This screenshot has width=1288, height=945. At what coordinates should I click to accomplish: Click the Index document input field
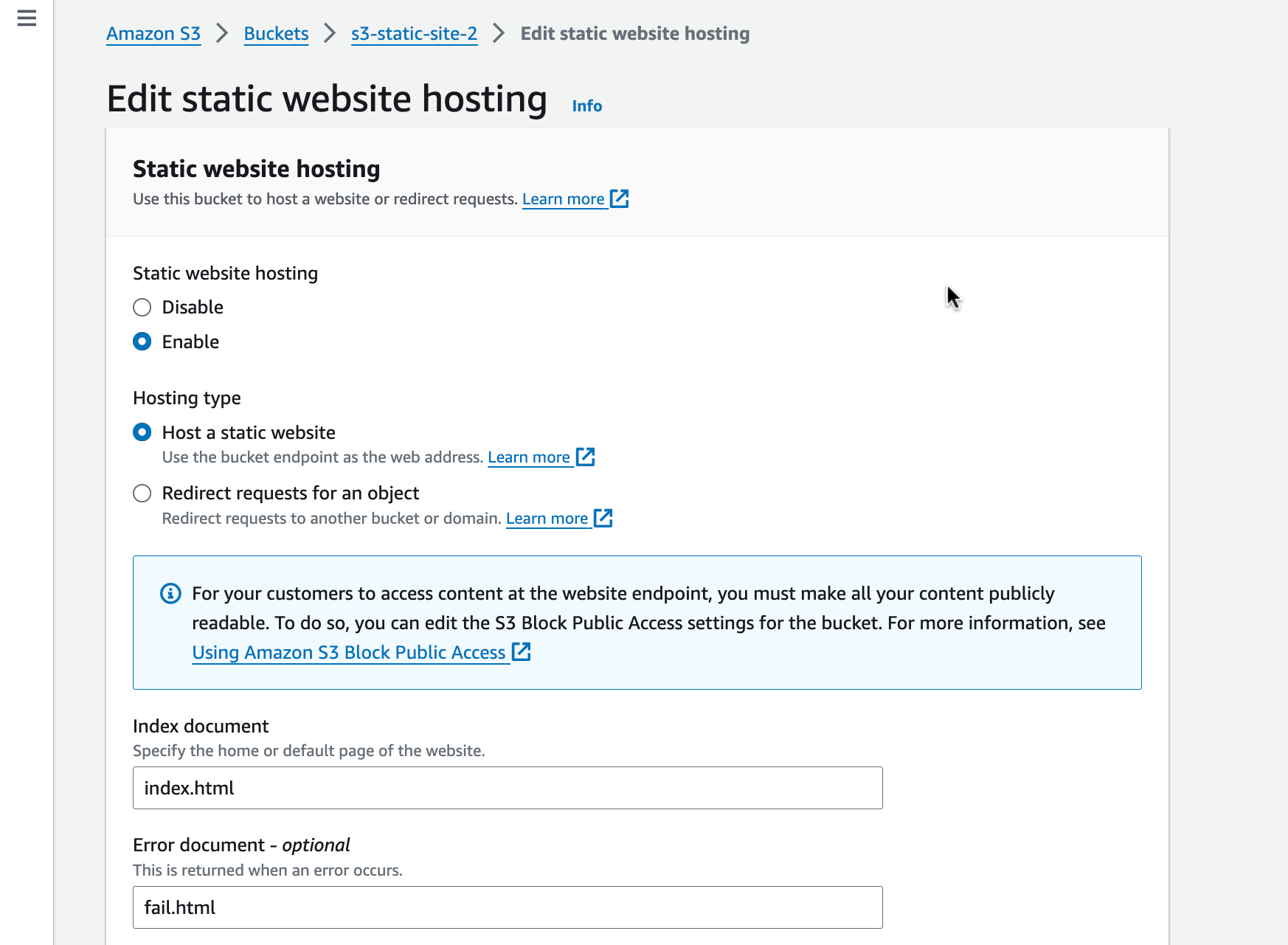[508, 788]
